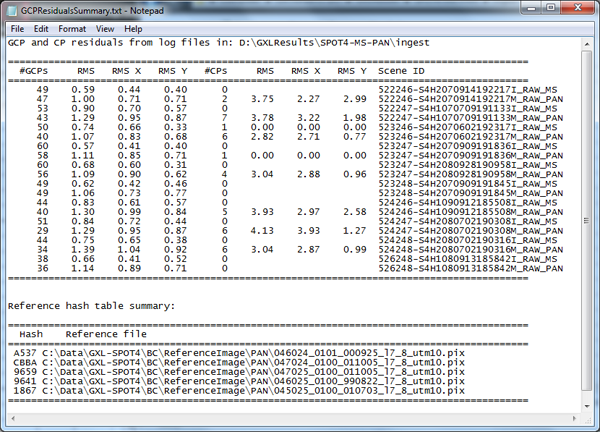Click scene ID 522246-S4H2070914192217M_RAW_PAN
Image resolution: width=600 pixels, height=432 pixels.
click(x=471, y=99)
